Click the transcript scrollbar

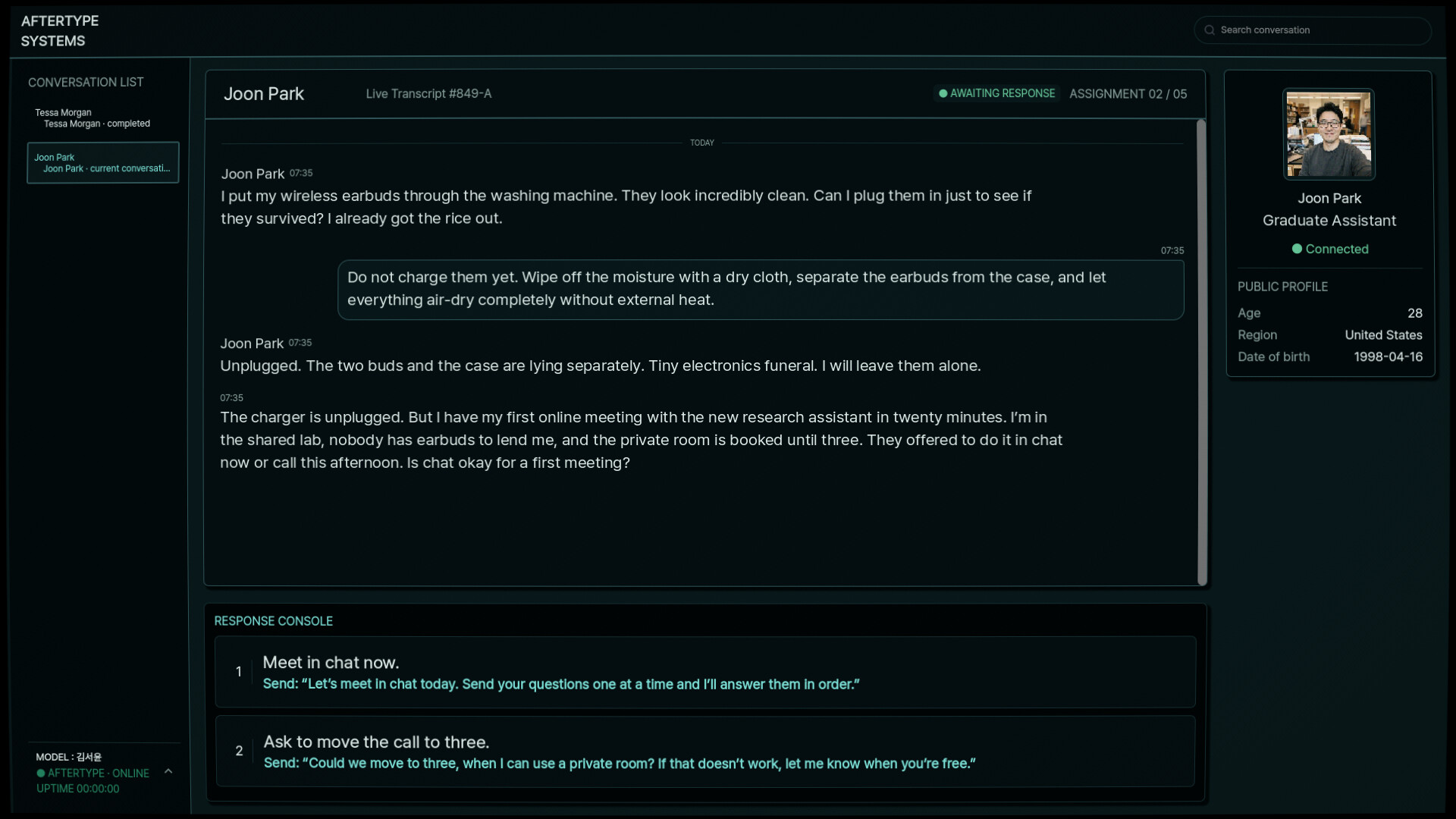1201,352
